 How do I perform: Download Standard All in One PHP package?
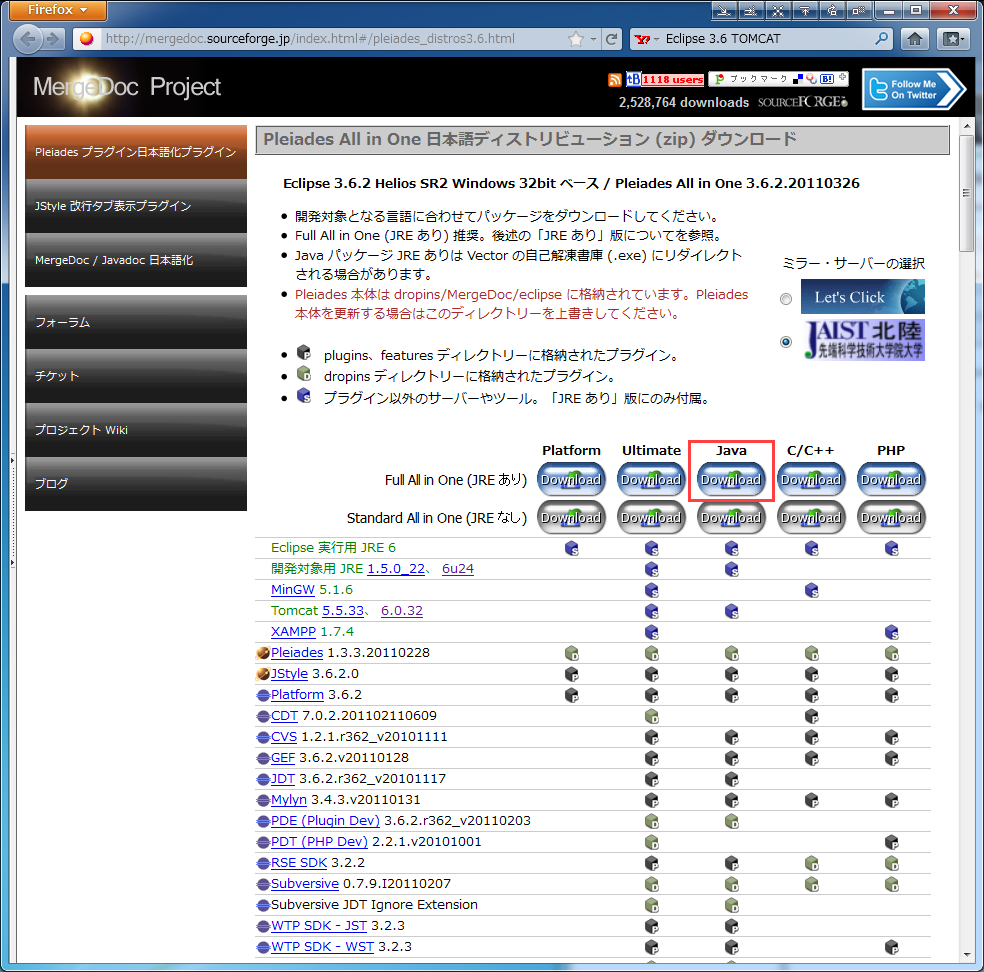click(x=891, y=518)
